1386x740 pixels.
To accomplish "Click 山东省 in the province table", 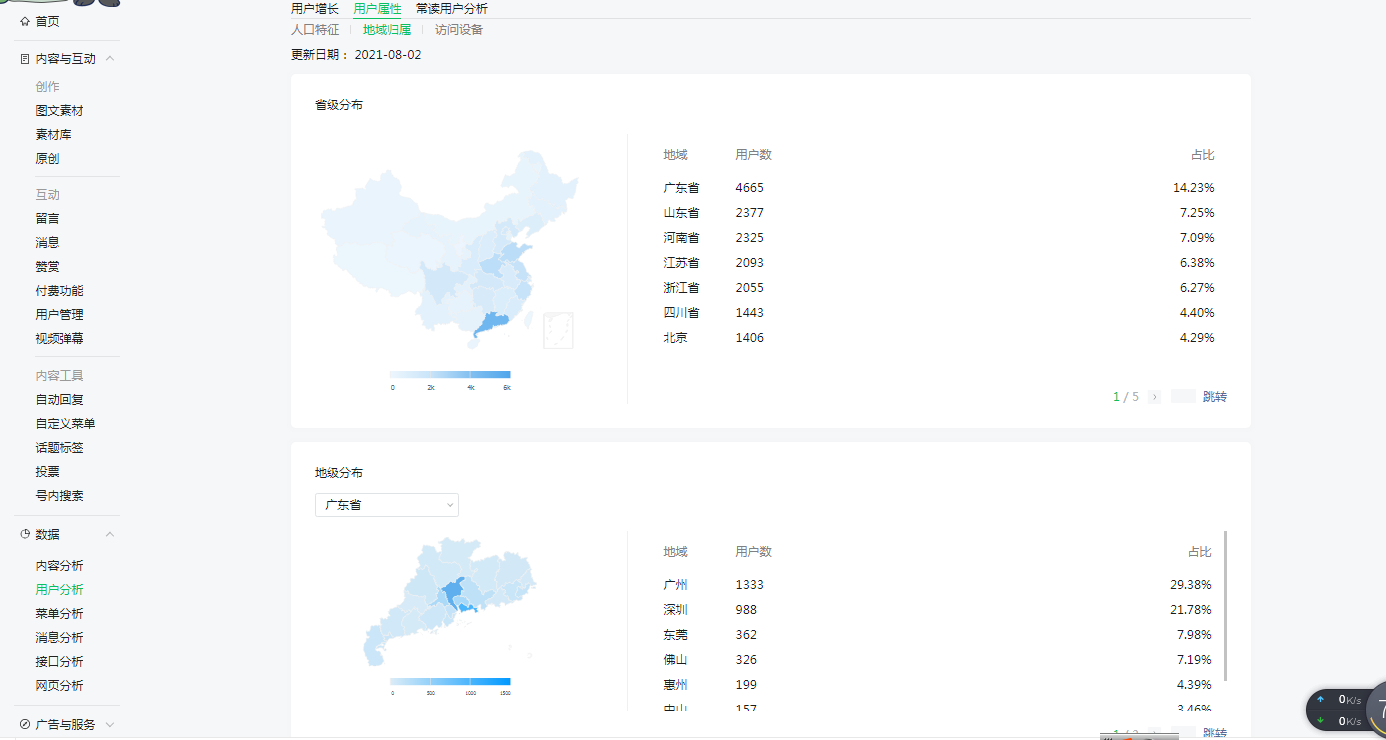I will click(681, 213).
